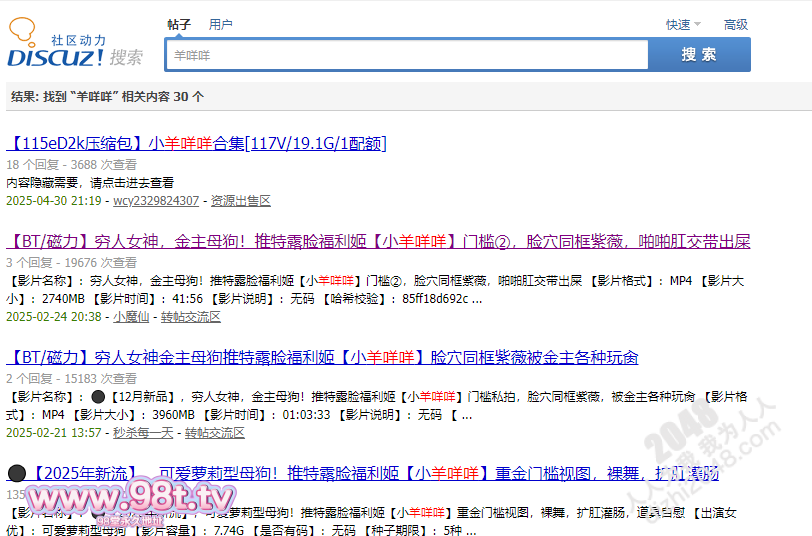This screenshot has width=812, height=536.
Task: View author wcy2329824307's profile
Action: click(155, 201)
